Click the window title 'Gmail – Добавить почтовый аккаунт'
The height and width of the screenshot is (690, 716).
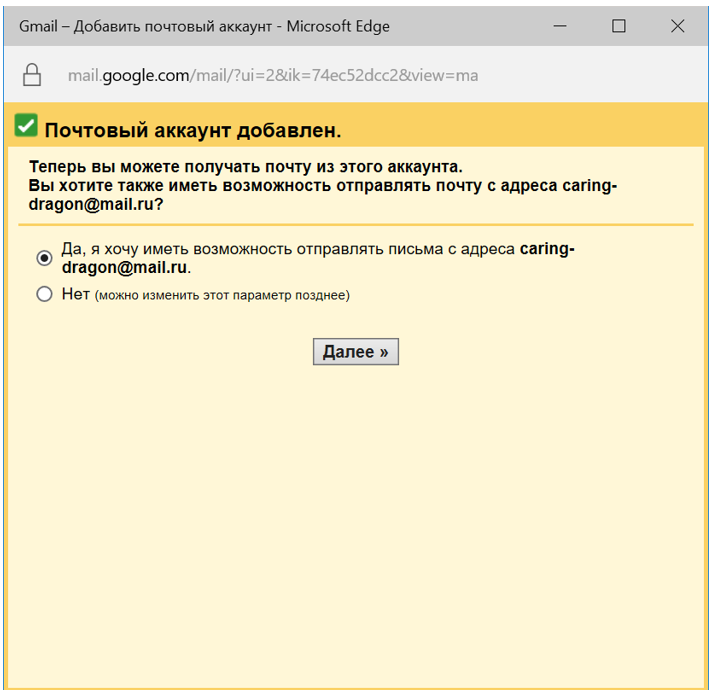(145, 26)
